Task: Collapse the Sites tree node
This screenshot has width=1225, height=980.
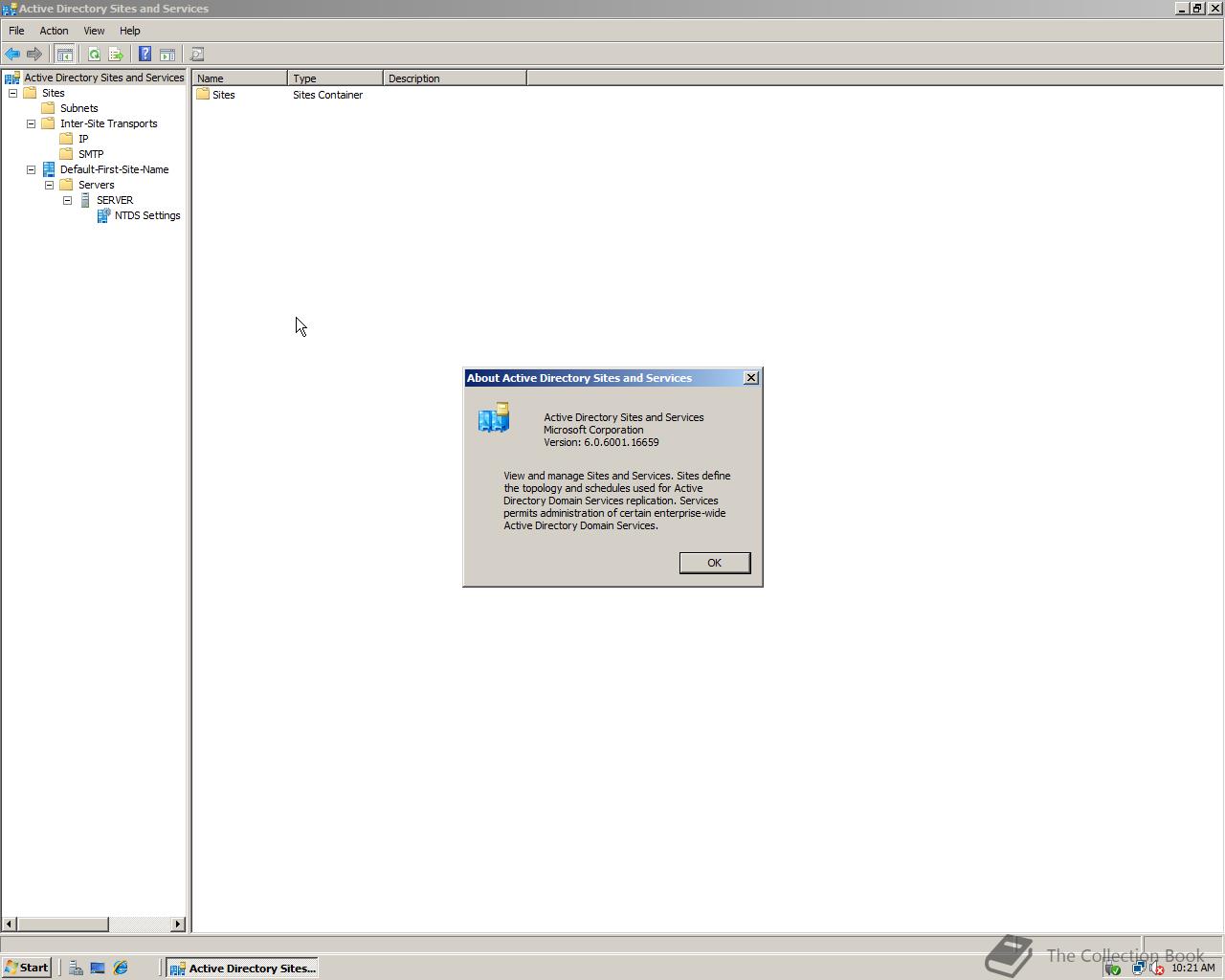Action: 12,93
